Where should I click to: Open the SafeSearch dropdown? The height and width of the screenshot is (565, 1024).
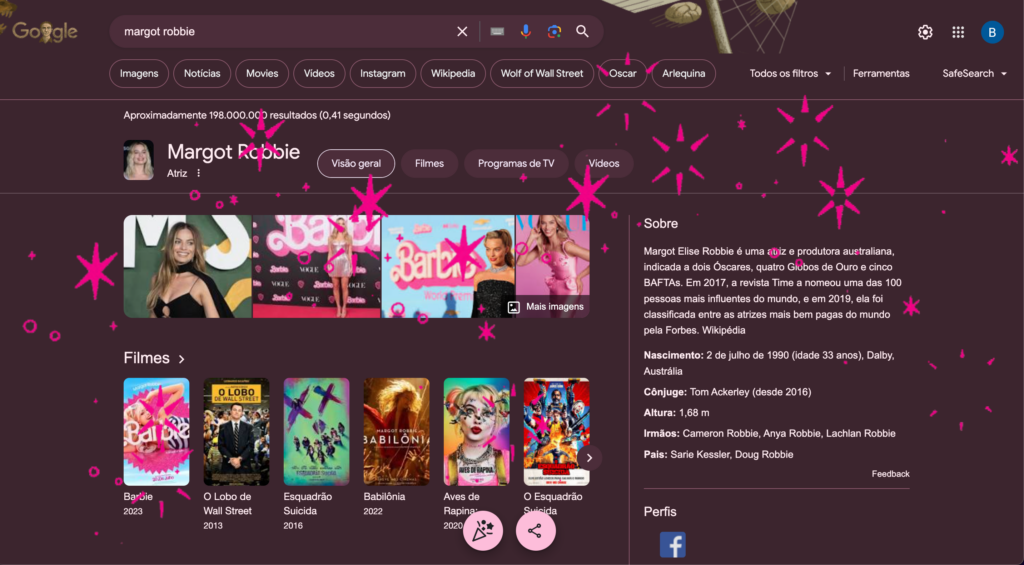tap(974, 74)
